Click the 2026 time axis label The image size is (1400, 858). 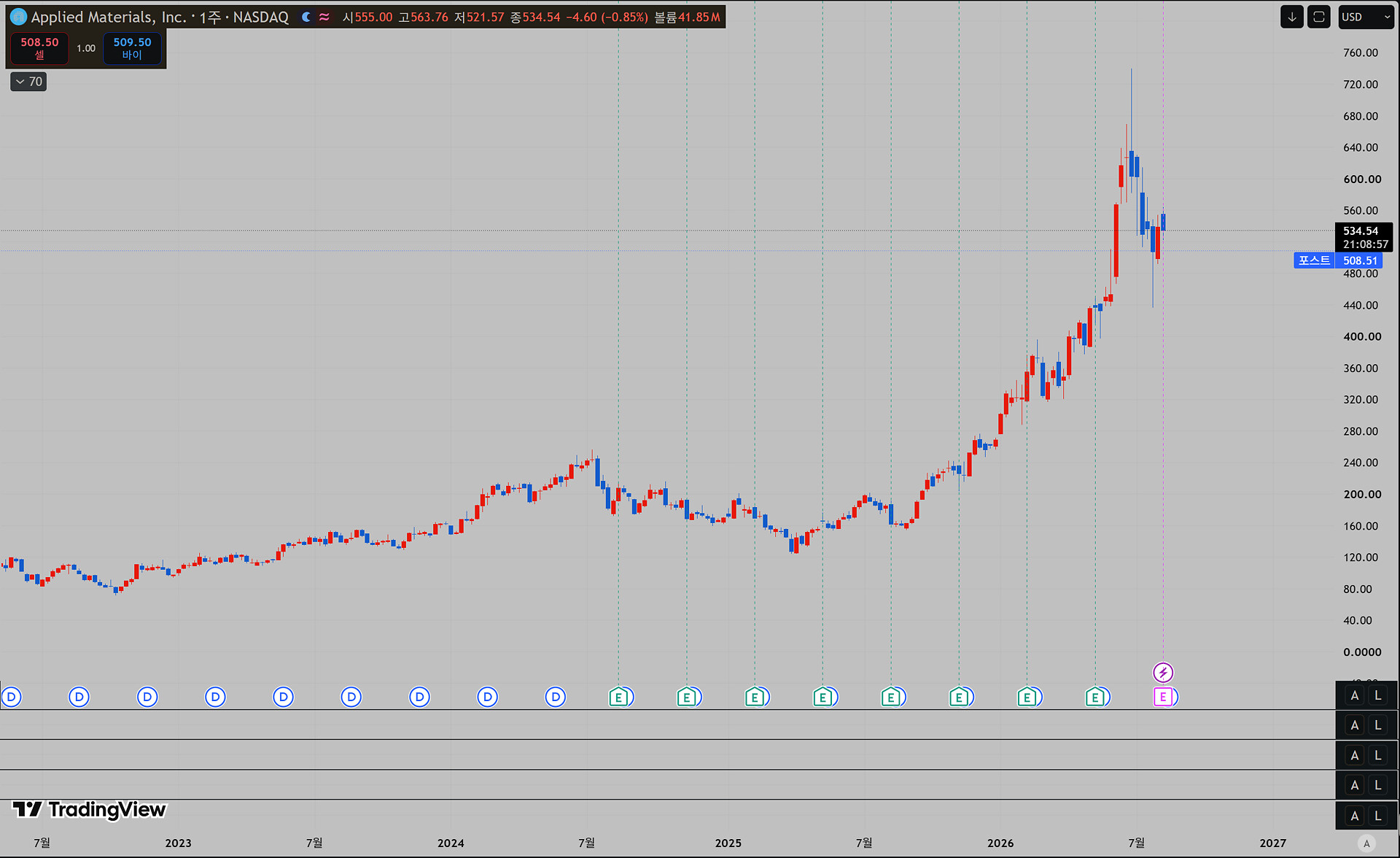click(x=1000, y=843)
